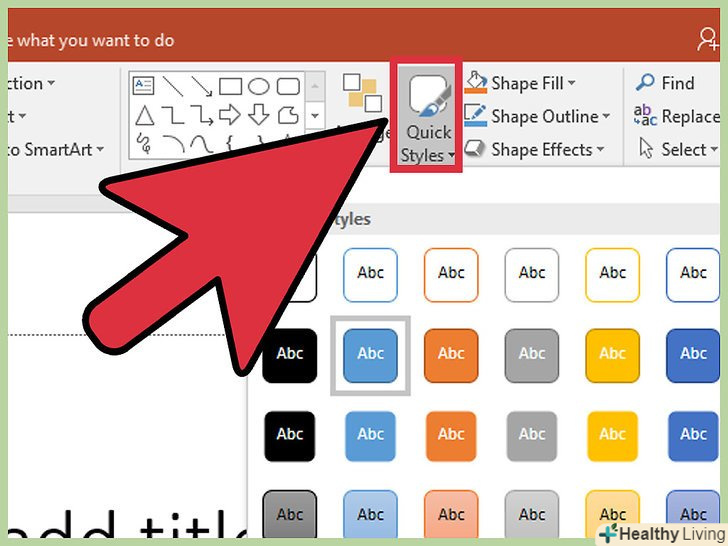
Task: Apply orange outline white Abc style
Action: [x=451, y=275]
